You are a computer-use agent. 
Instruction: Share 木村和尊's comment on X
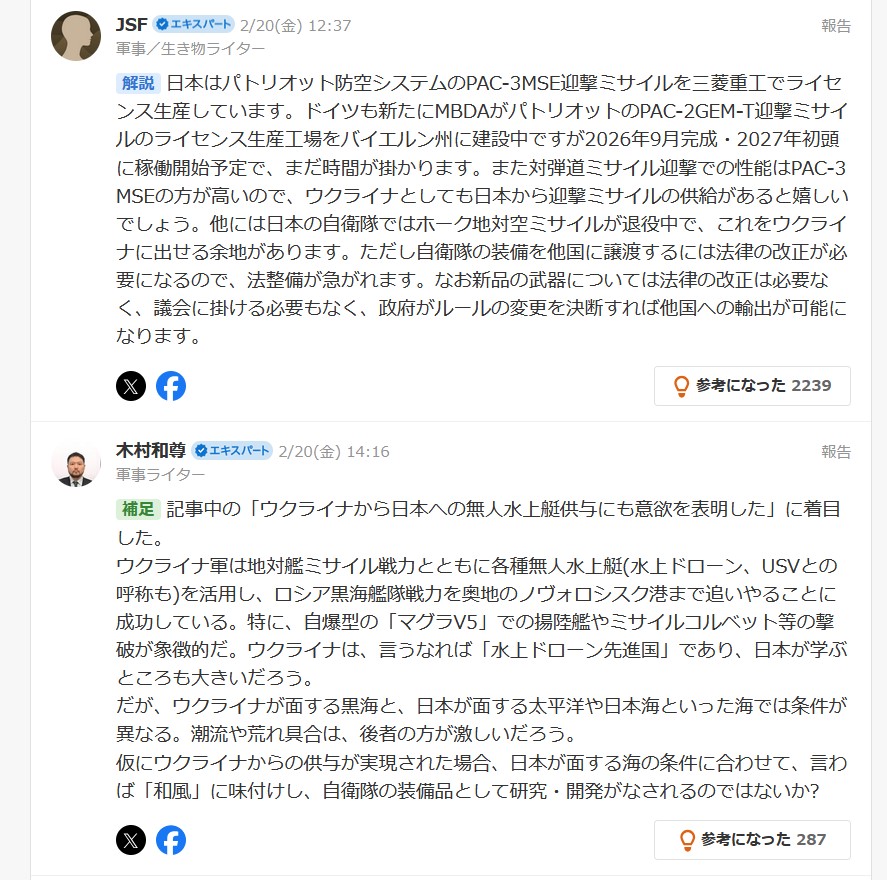(131, 840)
